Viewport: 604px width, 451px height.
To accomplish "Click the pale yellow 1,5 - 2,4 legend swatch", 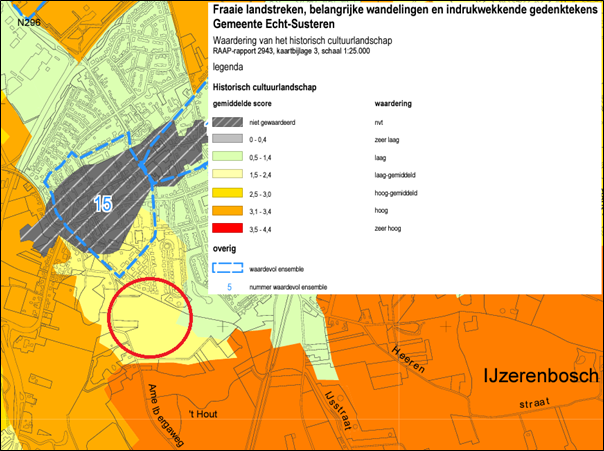I will click(227, 174).
